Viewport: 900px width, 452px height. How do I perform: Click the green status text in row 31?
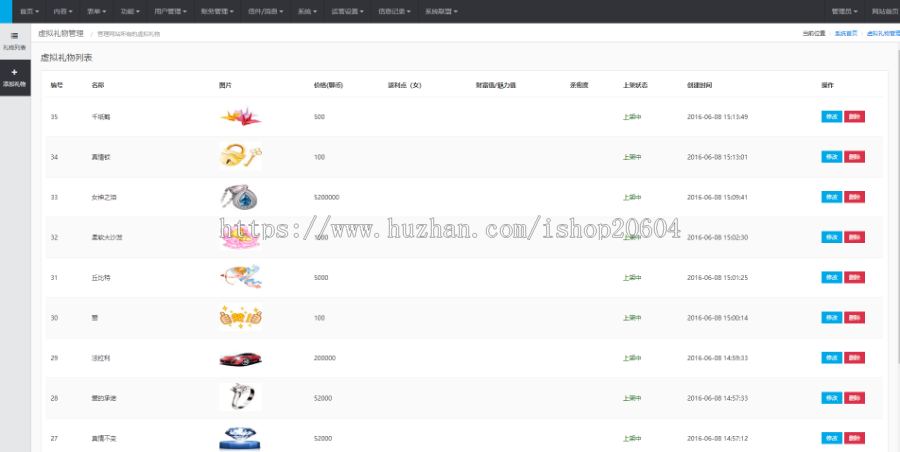click(x=632, y=277)
